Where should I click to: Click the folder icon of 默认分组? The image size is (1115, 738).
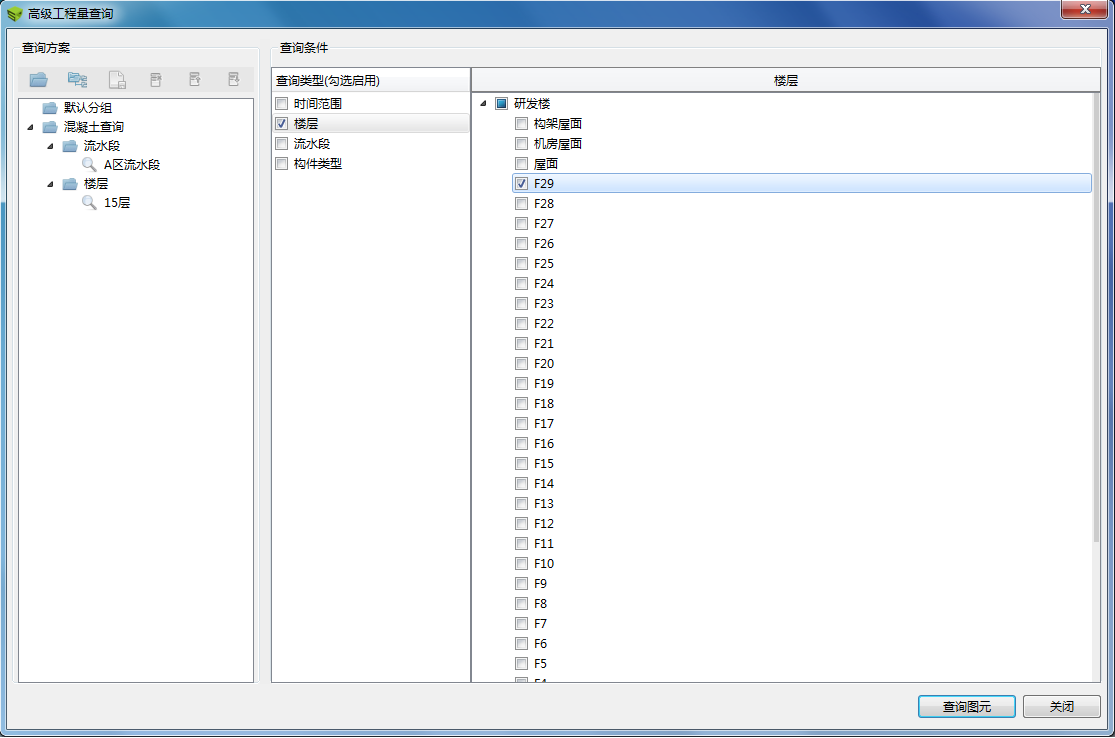click(x=50, y=108)
